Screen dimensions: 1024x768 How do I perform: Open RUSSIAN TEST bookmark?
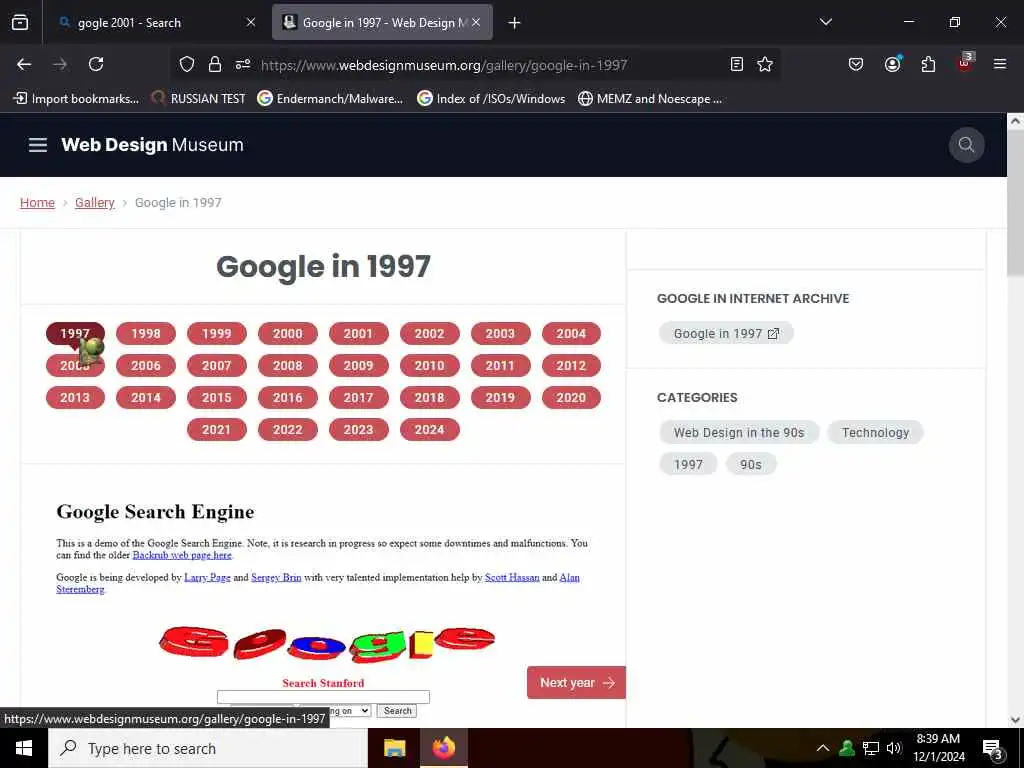coord(199,99)
